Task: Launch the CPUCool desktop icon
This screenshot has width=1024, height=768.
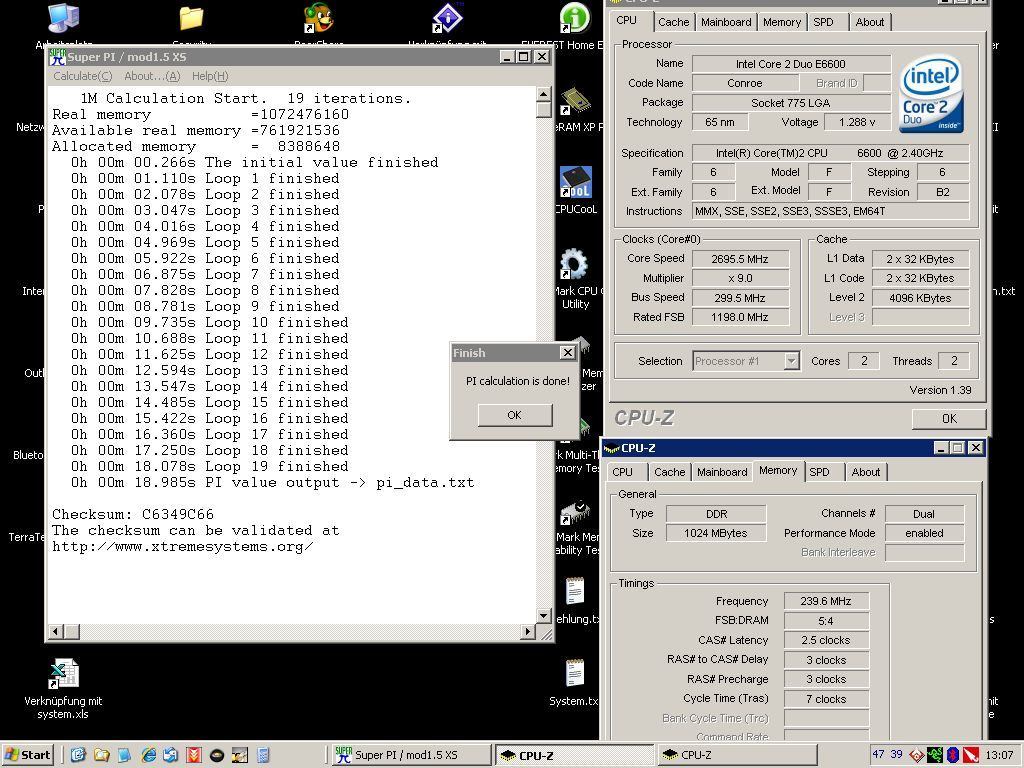Action: 575,183
